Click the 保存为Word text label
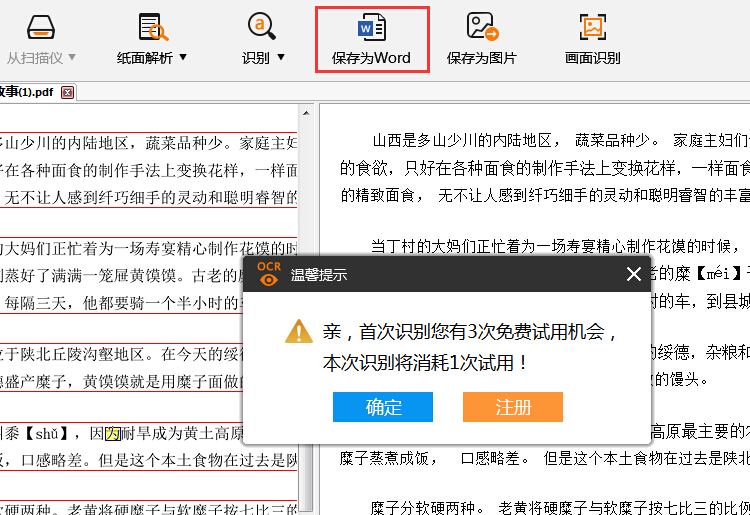Image resolution: width=750 pixels, height=515 pixels. pos(371,58)
